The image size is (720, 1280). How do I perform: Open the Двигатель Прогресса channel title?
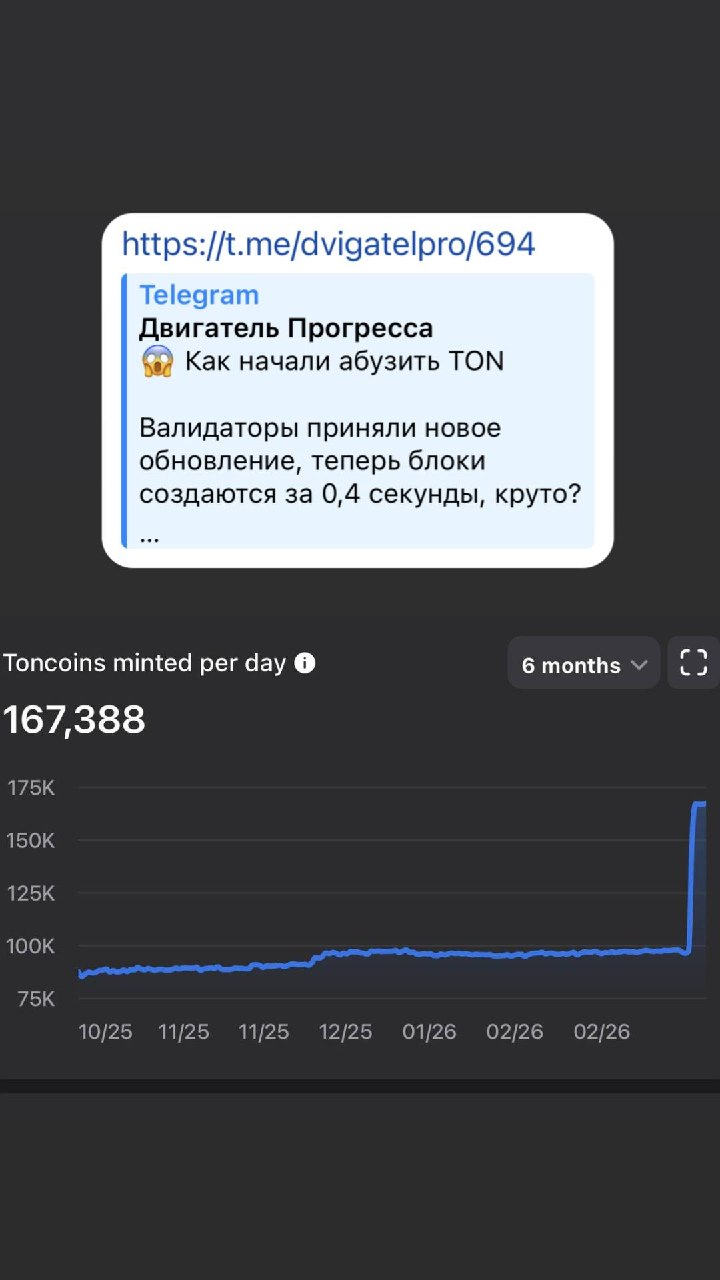point(286,328)
